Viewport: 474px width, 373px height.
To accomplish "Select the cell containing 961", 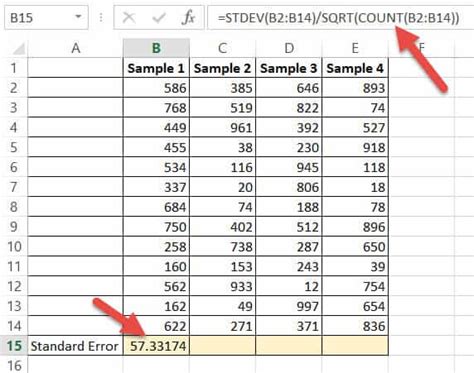I will (x=222, y=127).
